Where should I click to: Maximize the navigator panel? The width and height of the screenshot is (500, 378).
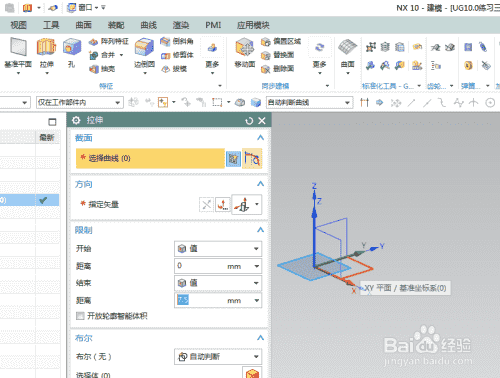(x=52, y=122)
